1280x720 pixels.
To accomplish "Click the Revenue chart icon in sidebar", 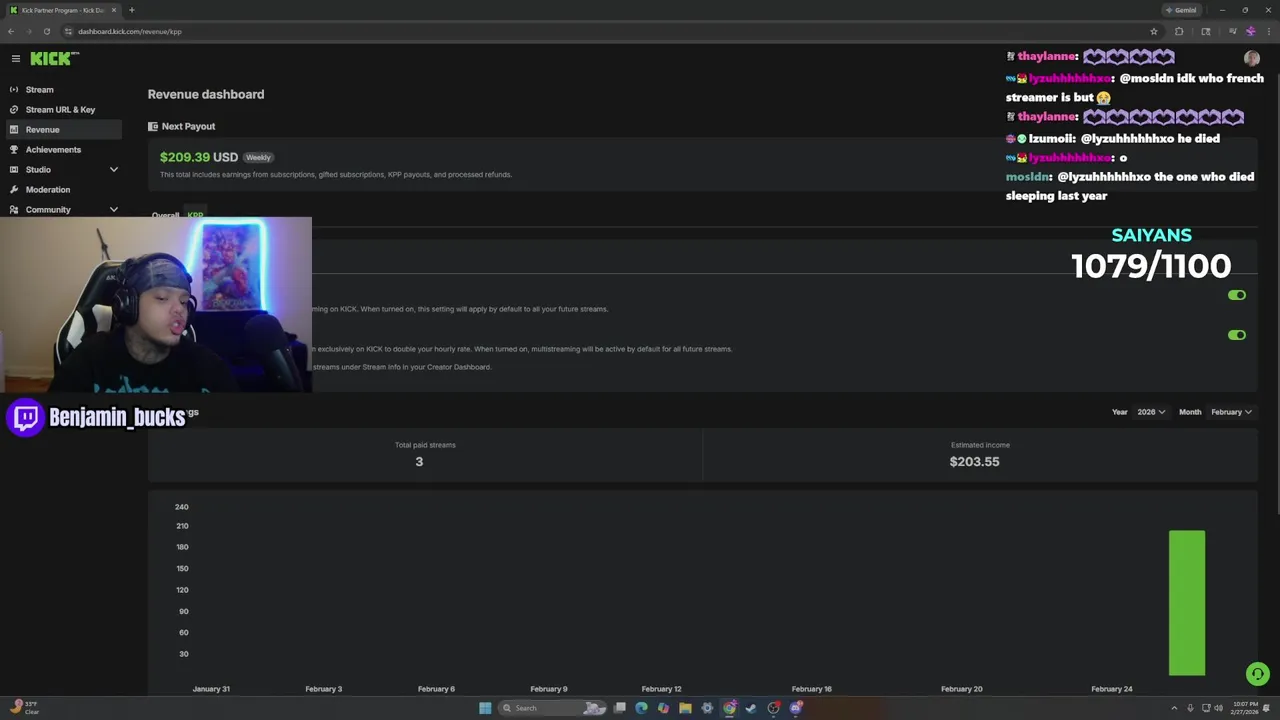I will point(14,129).
